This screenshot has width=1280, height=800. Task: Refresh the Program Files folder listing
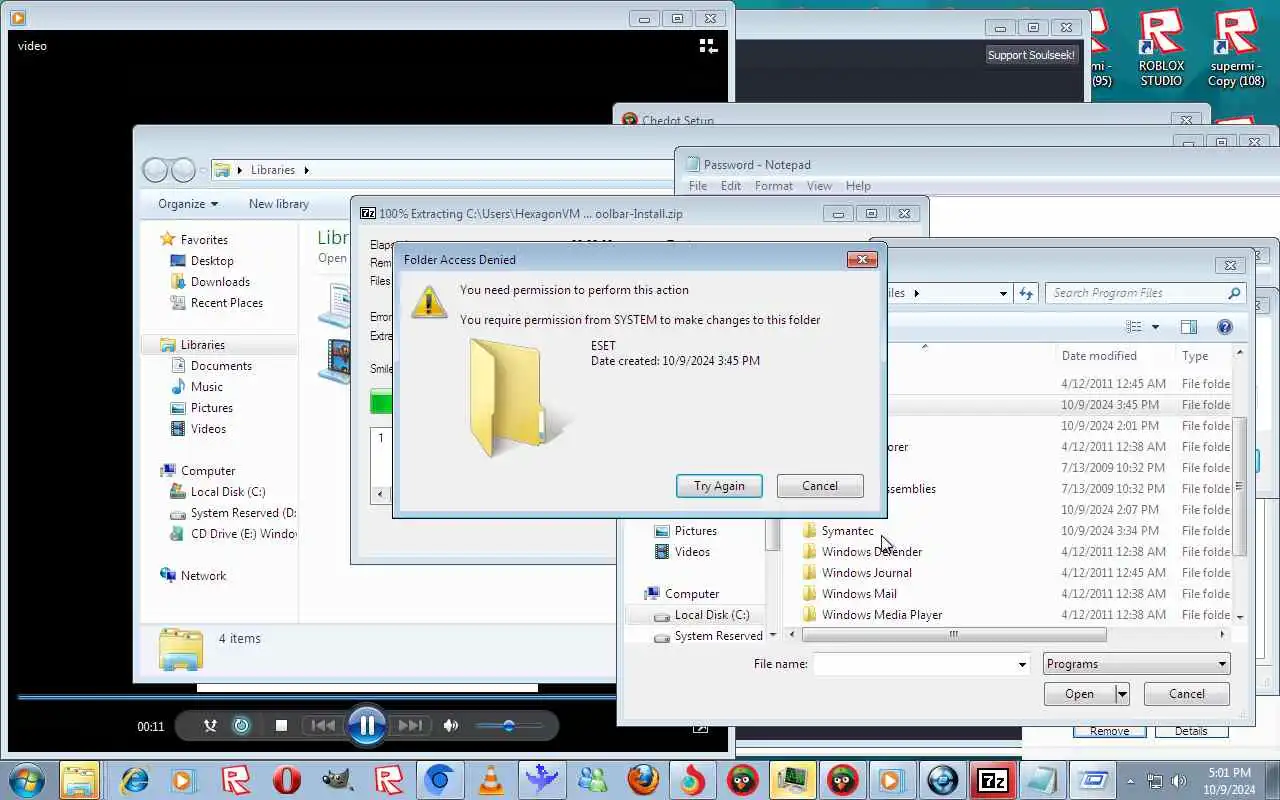1026,293
